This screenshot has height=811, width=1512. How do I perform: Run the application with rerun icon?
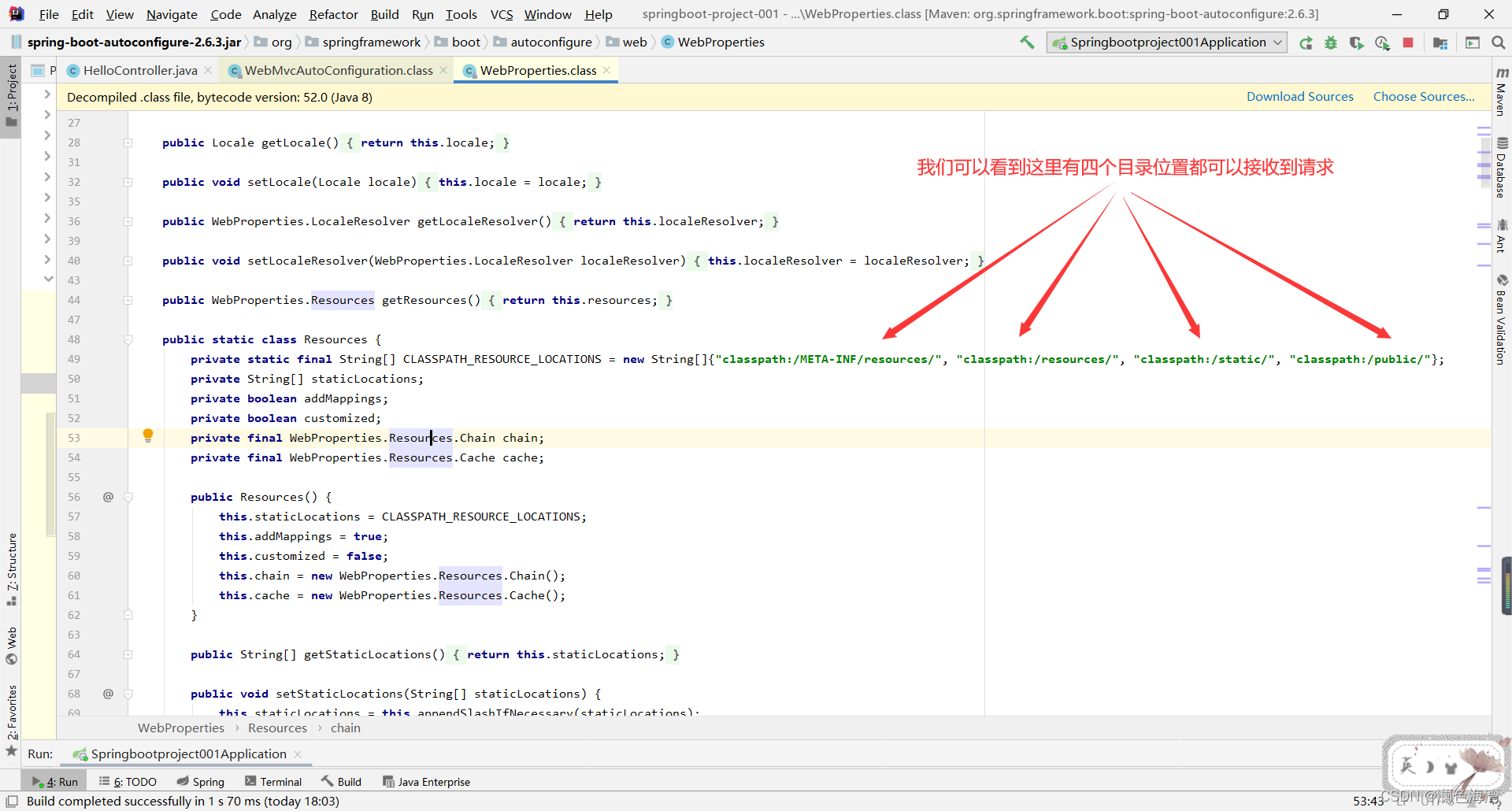click(1306, 43)
